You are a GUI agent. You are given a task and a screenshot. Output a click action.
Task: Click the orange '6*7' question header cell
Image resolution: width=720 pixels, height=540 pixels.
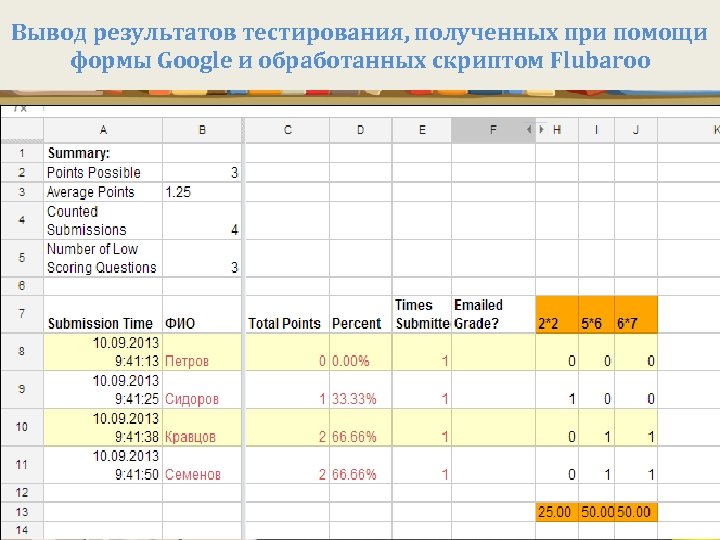point(636,315)
